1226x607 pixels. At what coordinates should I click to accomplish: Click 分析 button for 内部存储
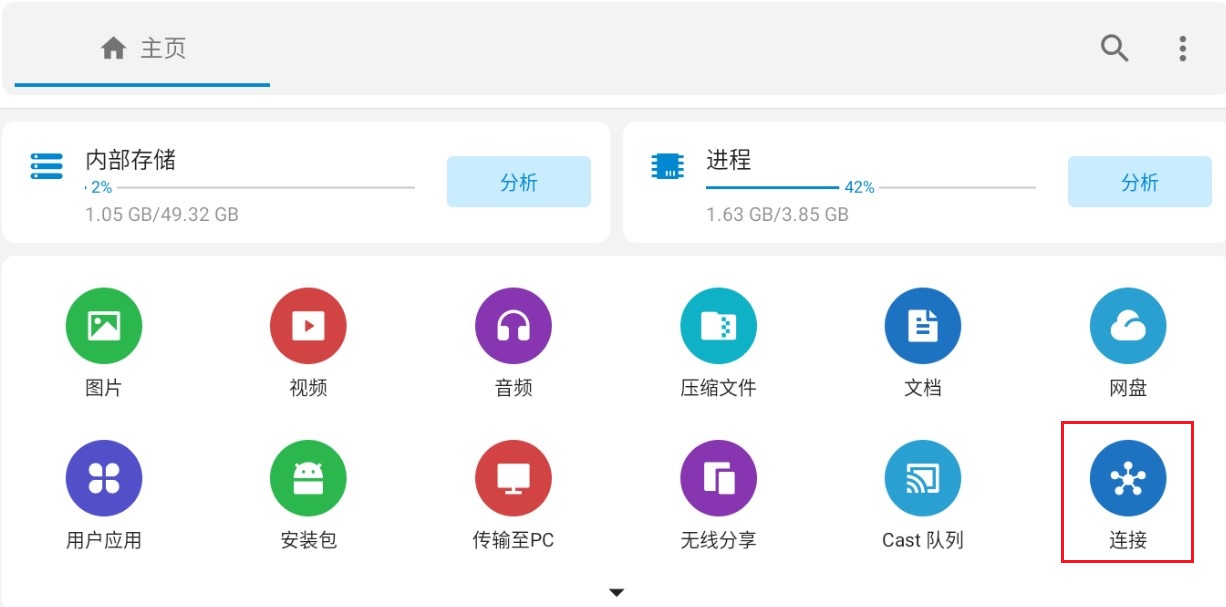518,182
